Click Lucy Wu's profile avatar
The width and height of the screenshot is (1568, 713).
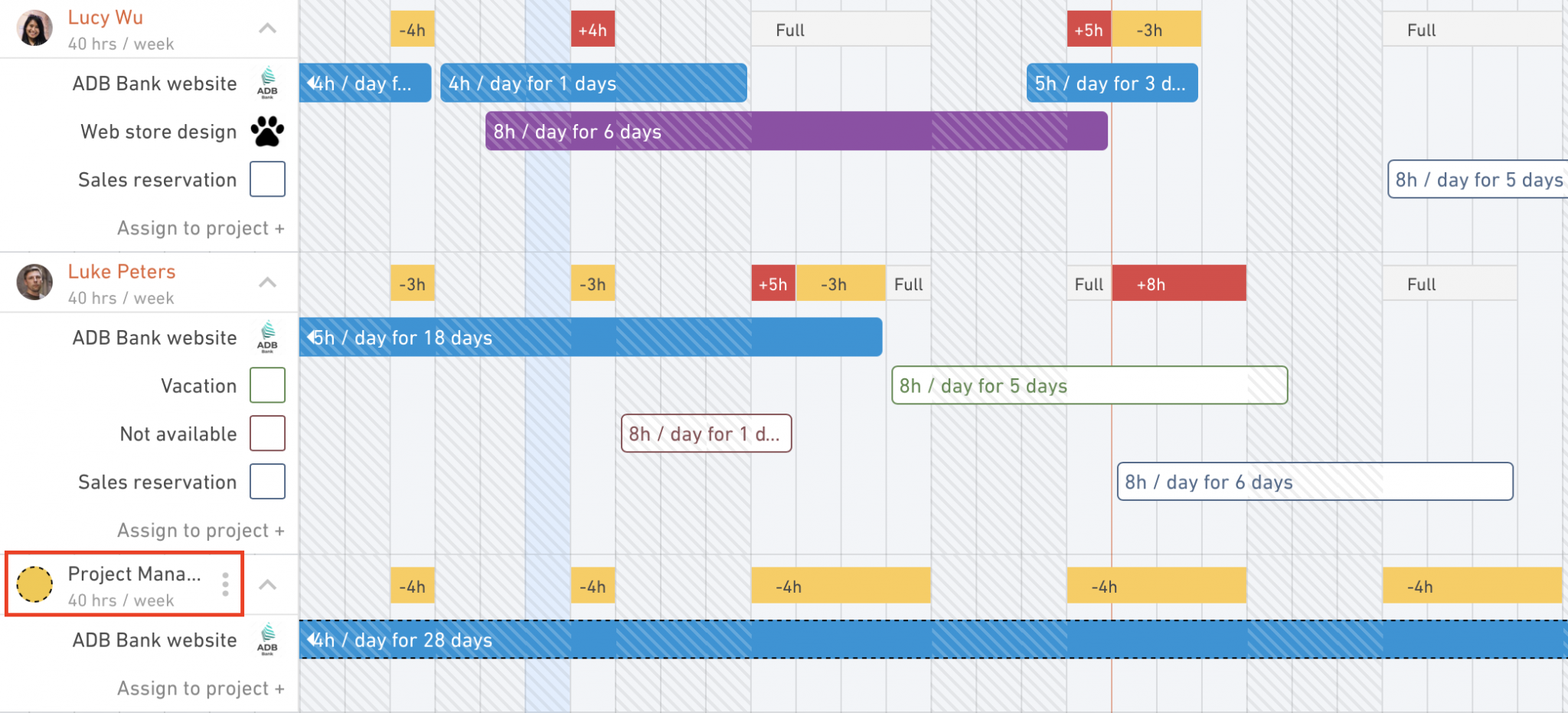pos(34,28)
